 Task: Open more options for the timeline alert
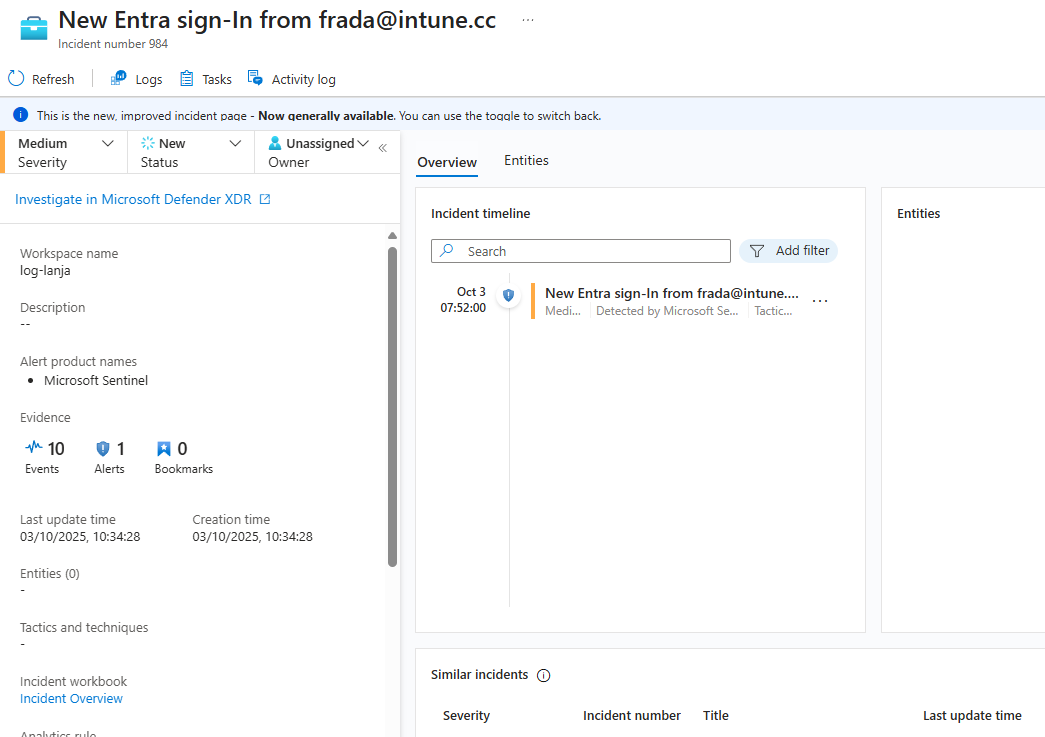(820, 301)
